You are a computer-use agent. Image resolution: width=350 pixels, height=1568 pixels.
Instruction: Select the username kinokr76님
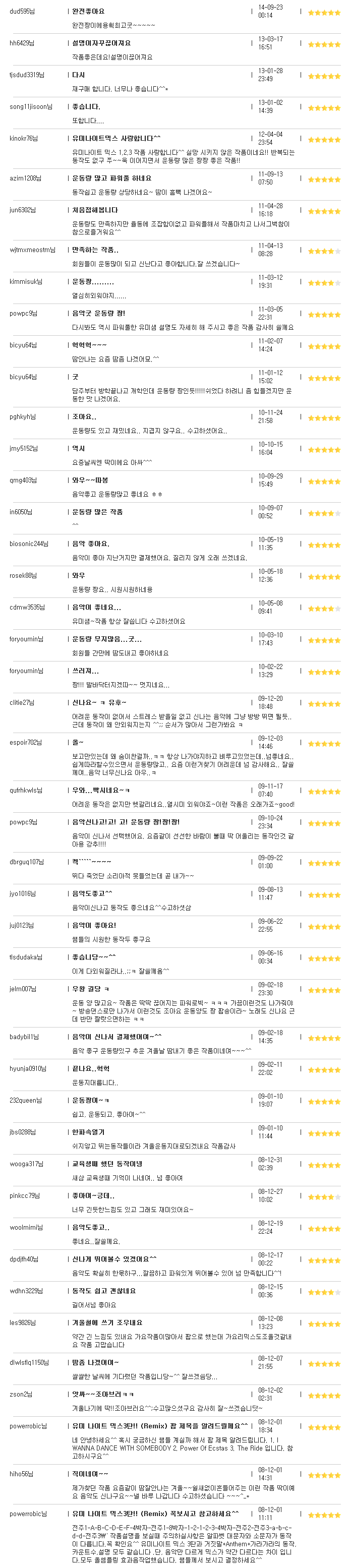point(24,138)
